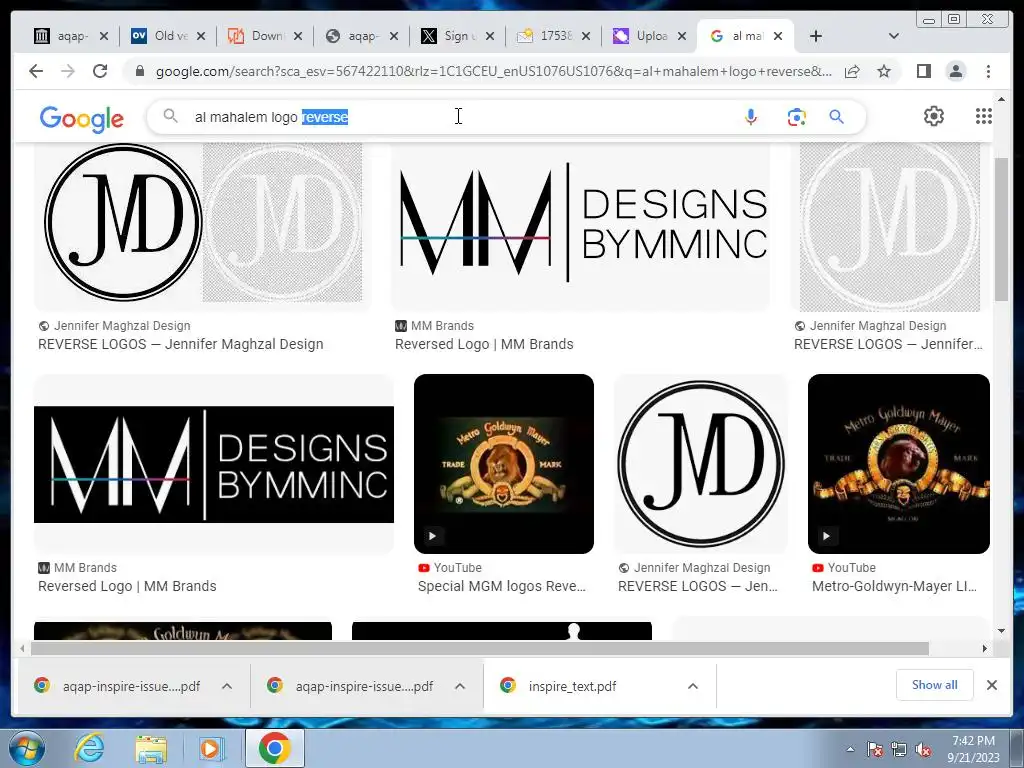1024x768 pixels.
Task: Click the address bar URL
Action: click(x=494, y=71)
